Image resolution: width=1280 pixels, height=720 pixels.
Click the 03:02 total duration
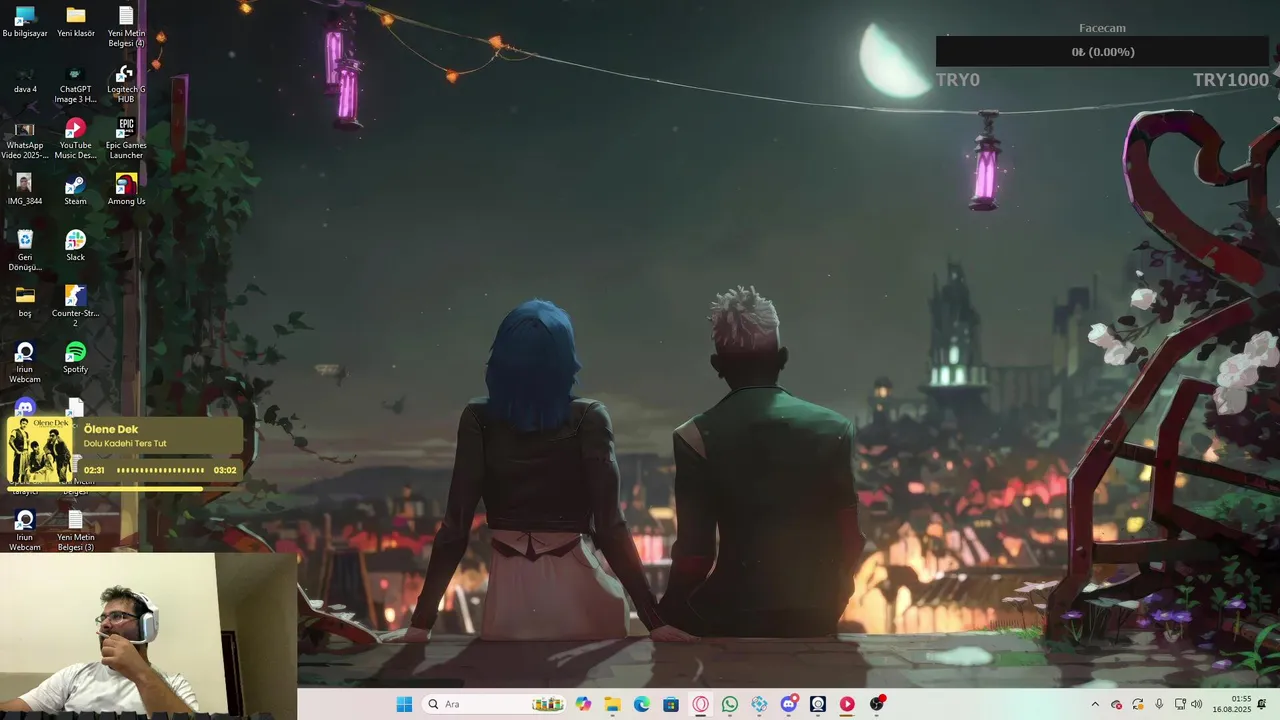225,470
